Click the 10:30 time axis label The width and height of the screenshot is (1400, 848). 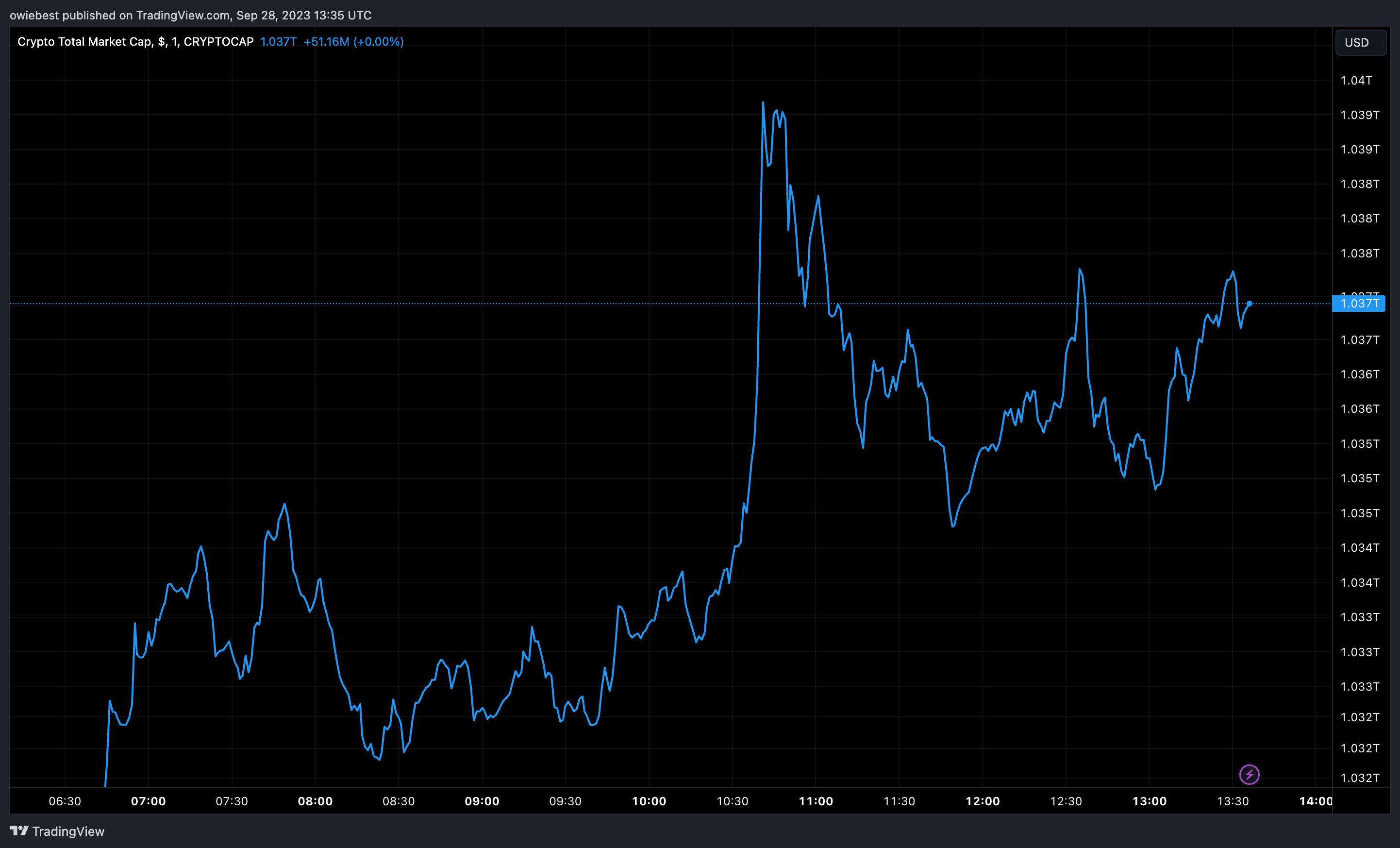(x=733, y=801)
